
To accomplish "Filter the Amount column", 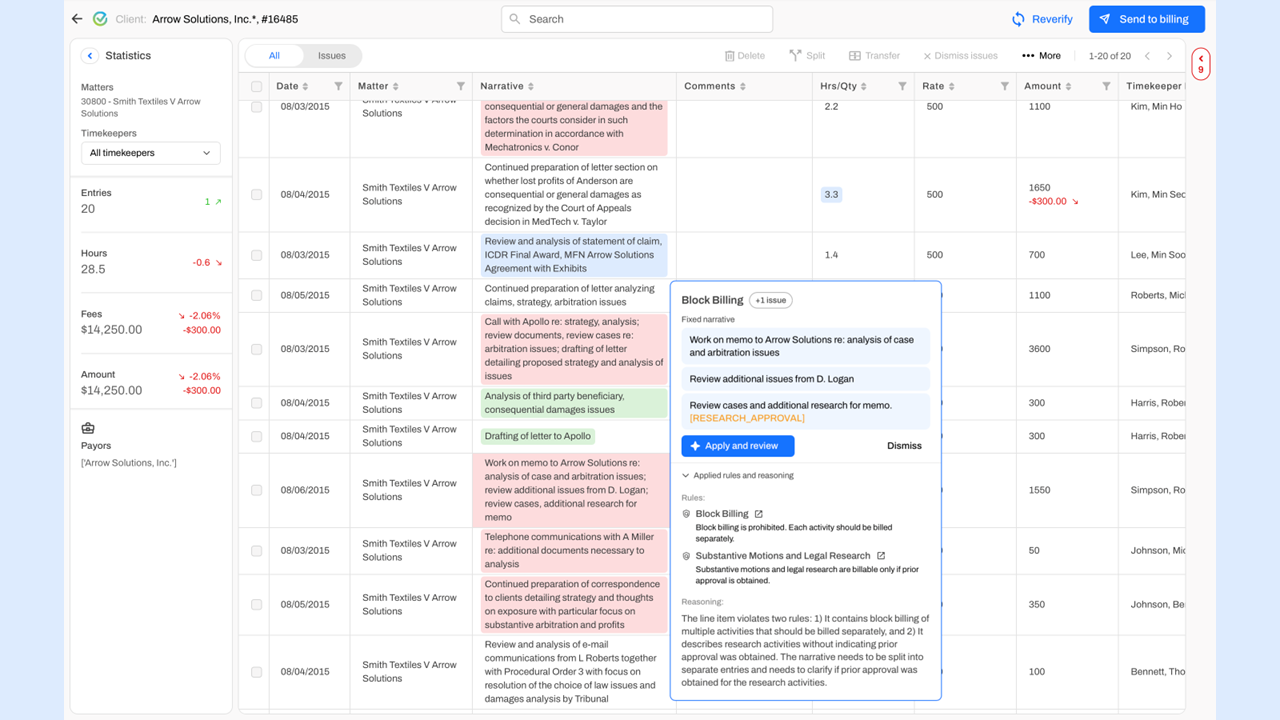I will click(x=1106, y=86).
